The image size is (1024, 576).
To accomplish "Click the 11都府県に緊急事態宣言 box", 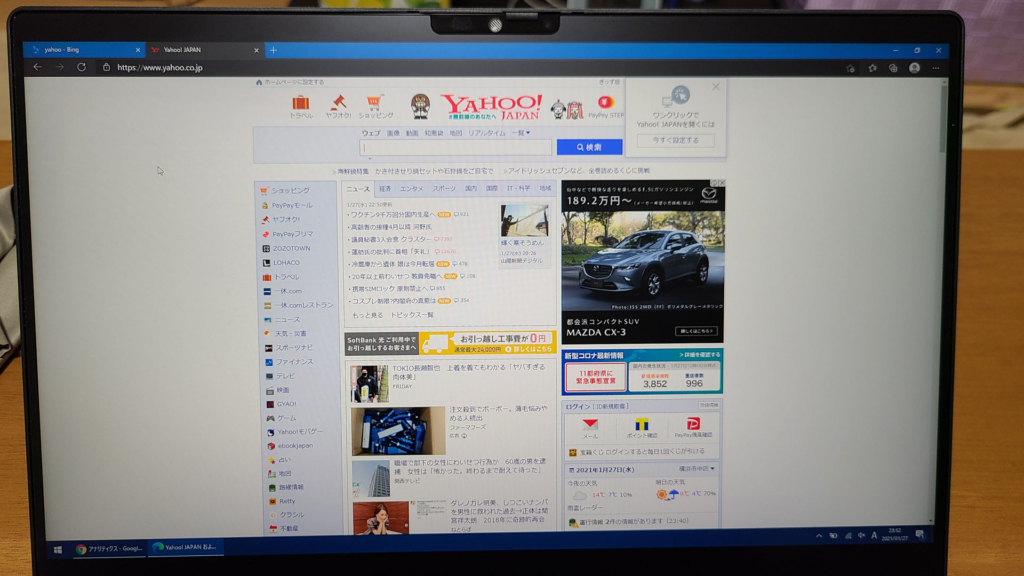I will point(595,377).
